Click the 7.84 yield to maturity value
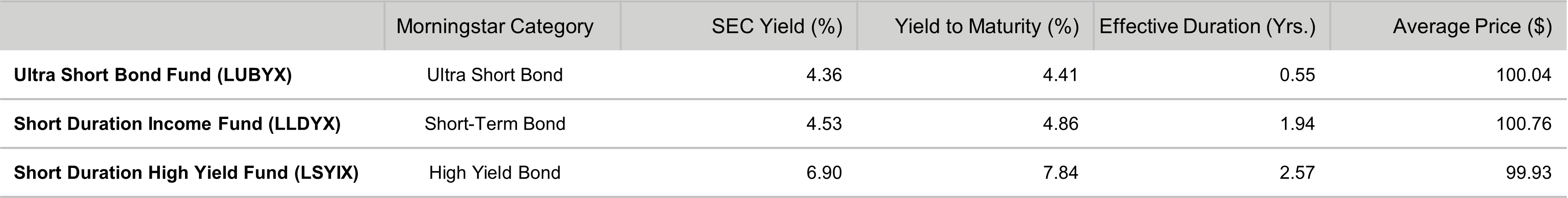The height and width of the screenshot is (198, 1568). 1060,173
